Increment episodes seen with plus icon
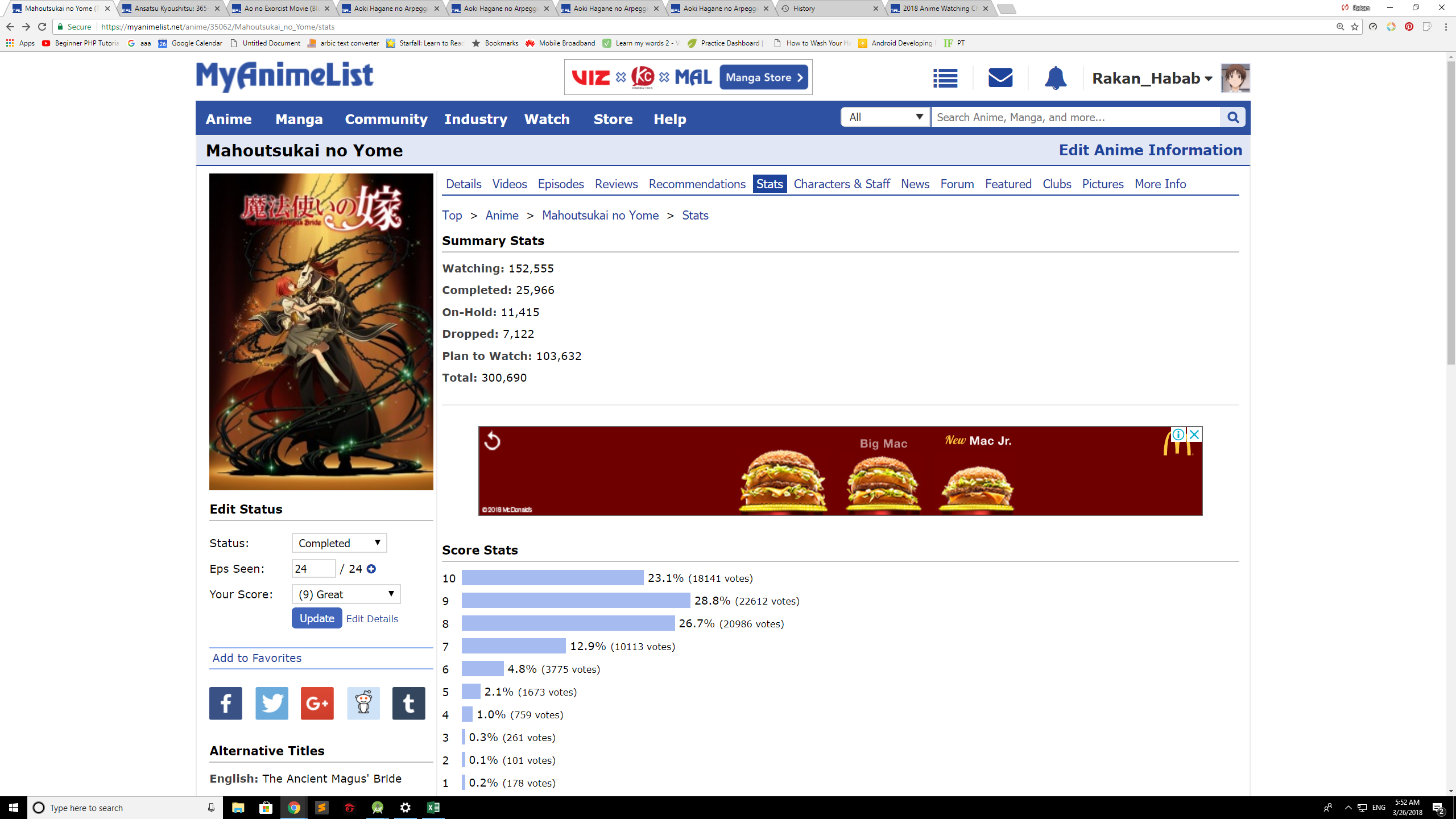1456x819 pixels. coord(371,569)
